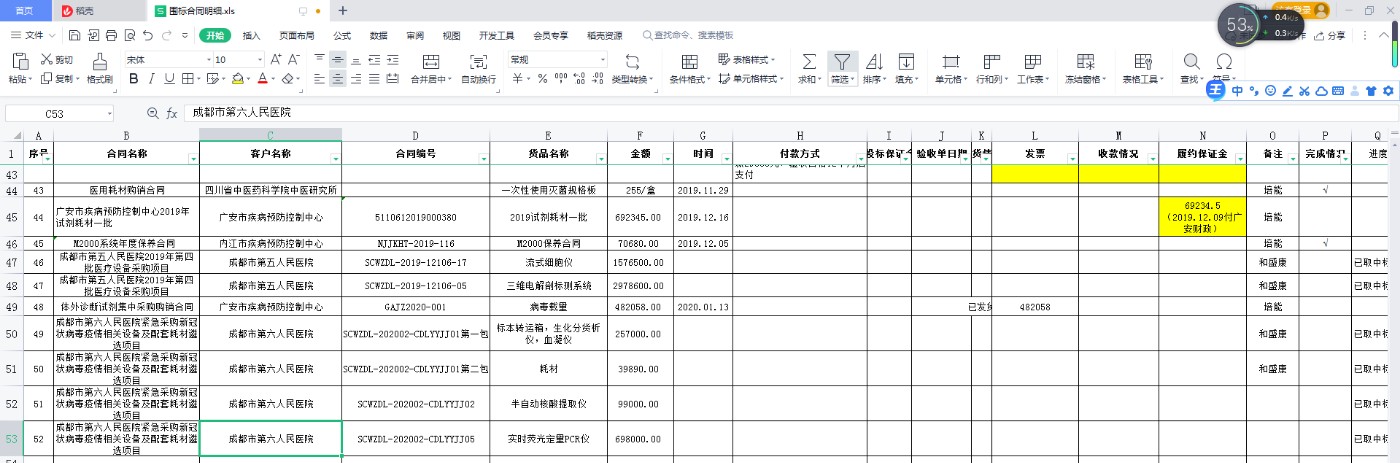Click the Format Painter (格式刷) icon

coord(99,61)
